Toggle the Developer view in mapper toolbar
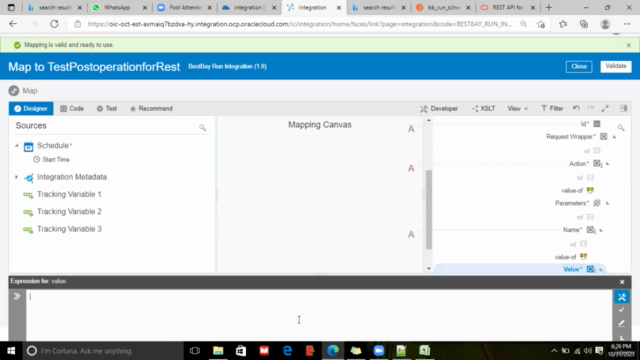This screenshot has height=360, width=640. coord(439,109)
